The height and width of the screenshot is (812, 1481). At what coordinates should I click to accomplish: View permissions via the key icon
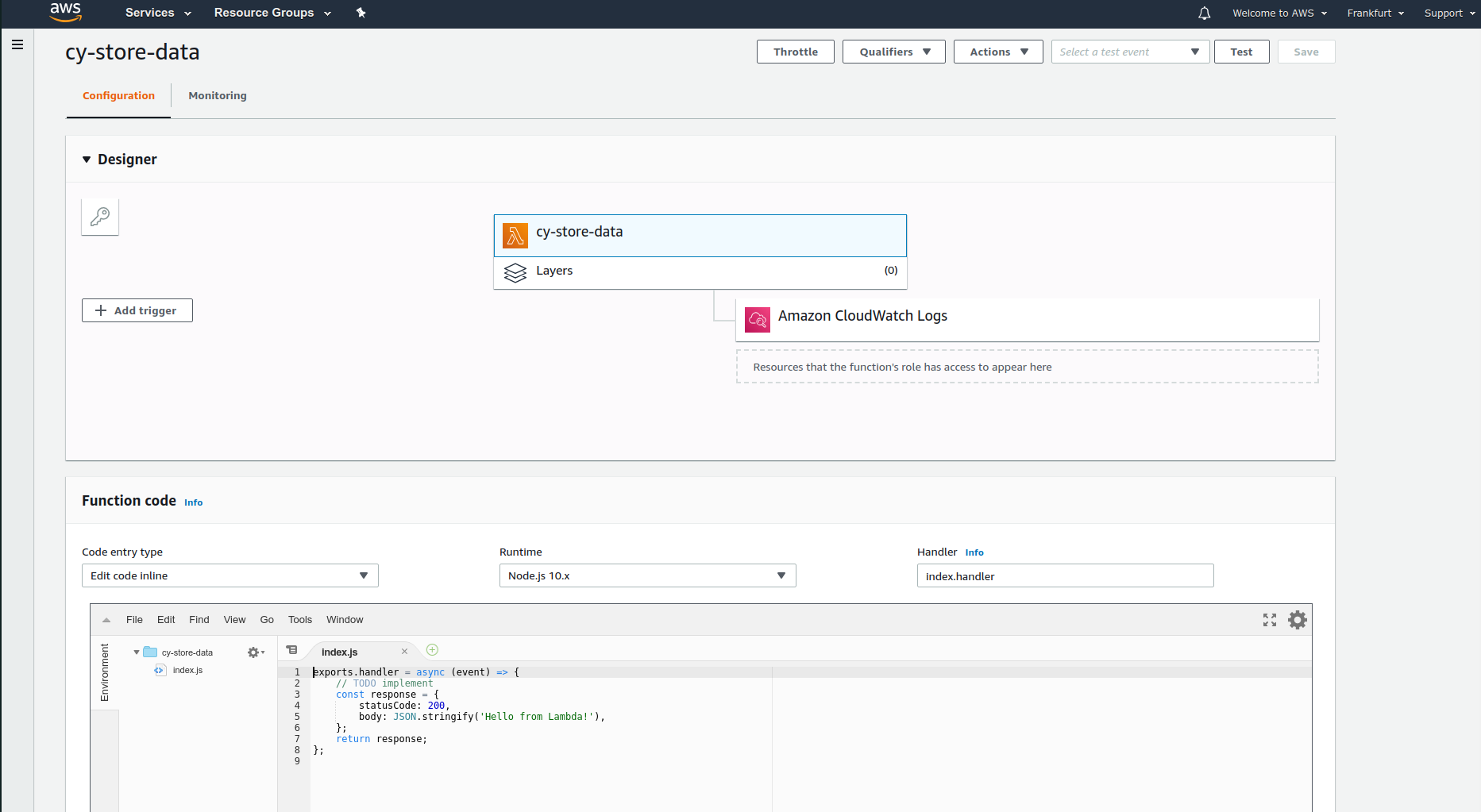click(x=100, y=217)
